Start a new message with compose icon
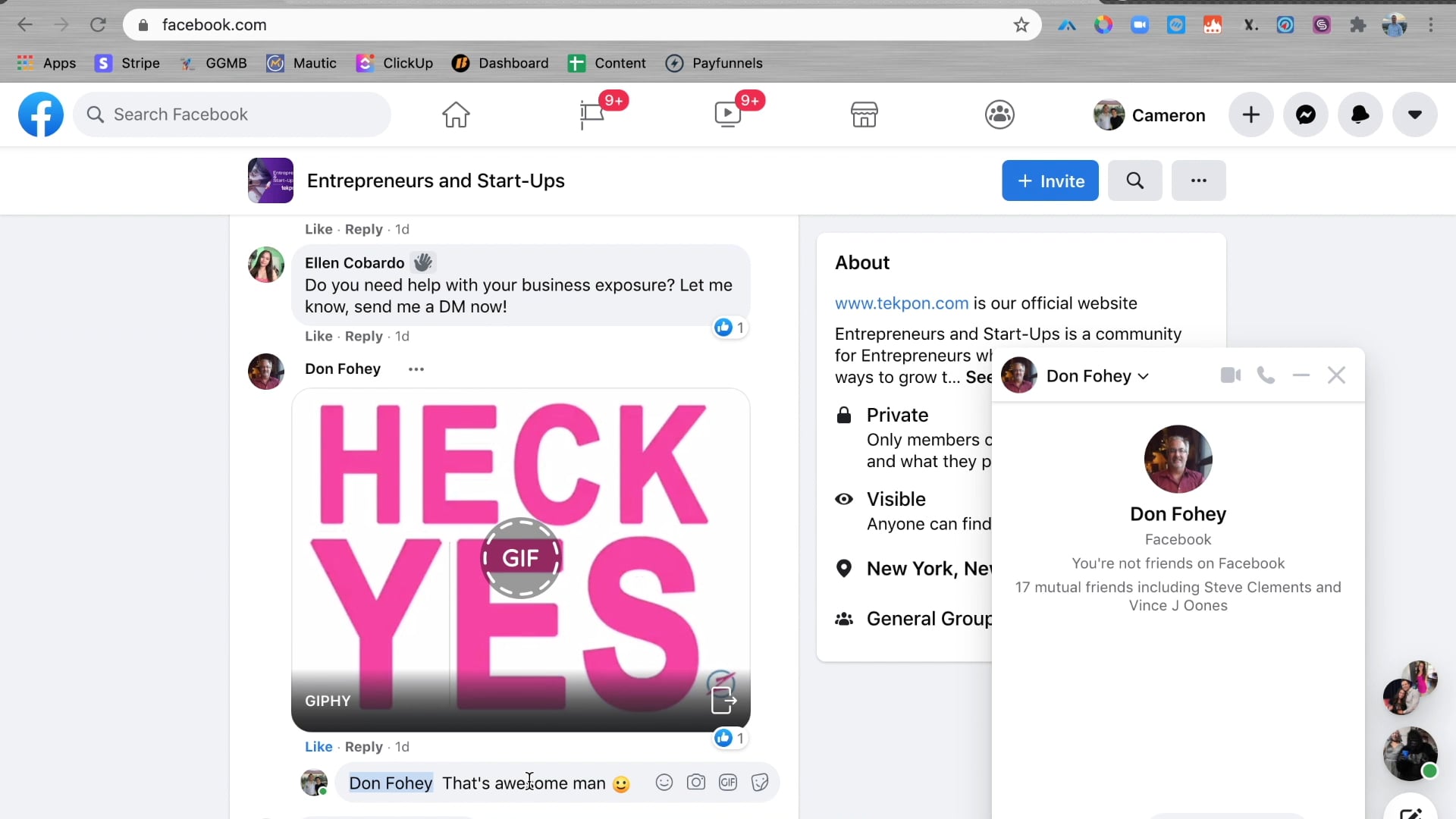Screen dimensions: 1456x819 point(1410,811)
